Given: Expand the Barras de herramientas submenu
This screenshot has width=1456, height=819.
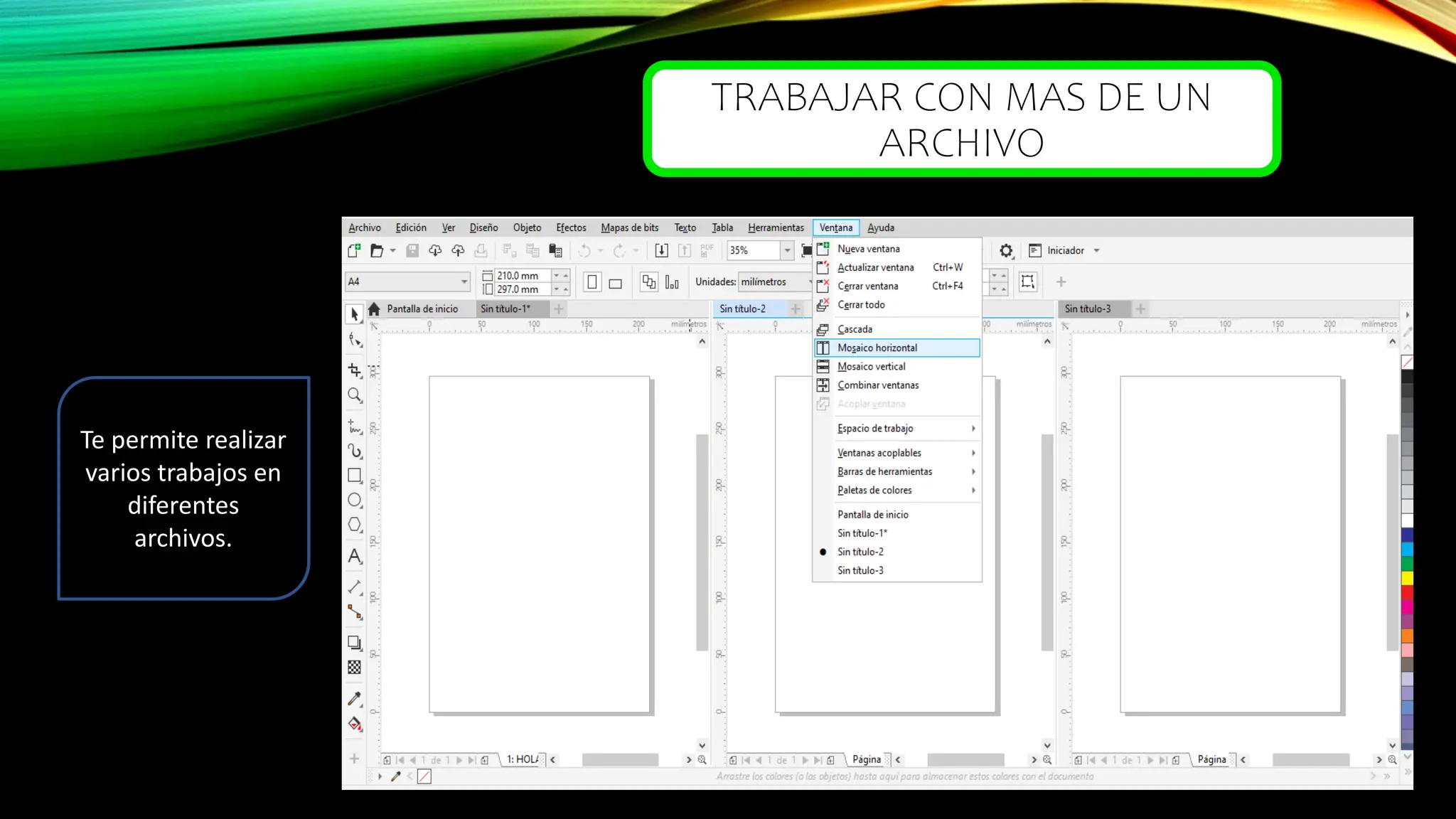Looking at the screenshot, I should coord(897,471).
